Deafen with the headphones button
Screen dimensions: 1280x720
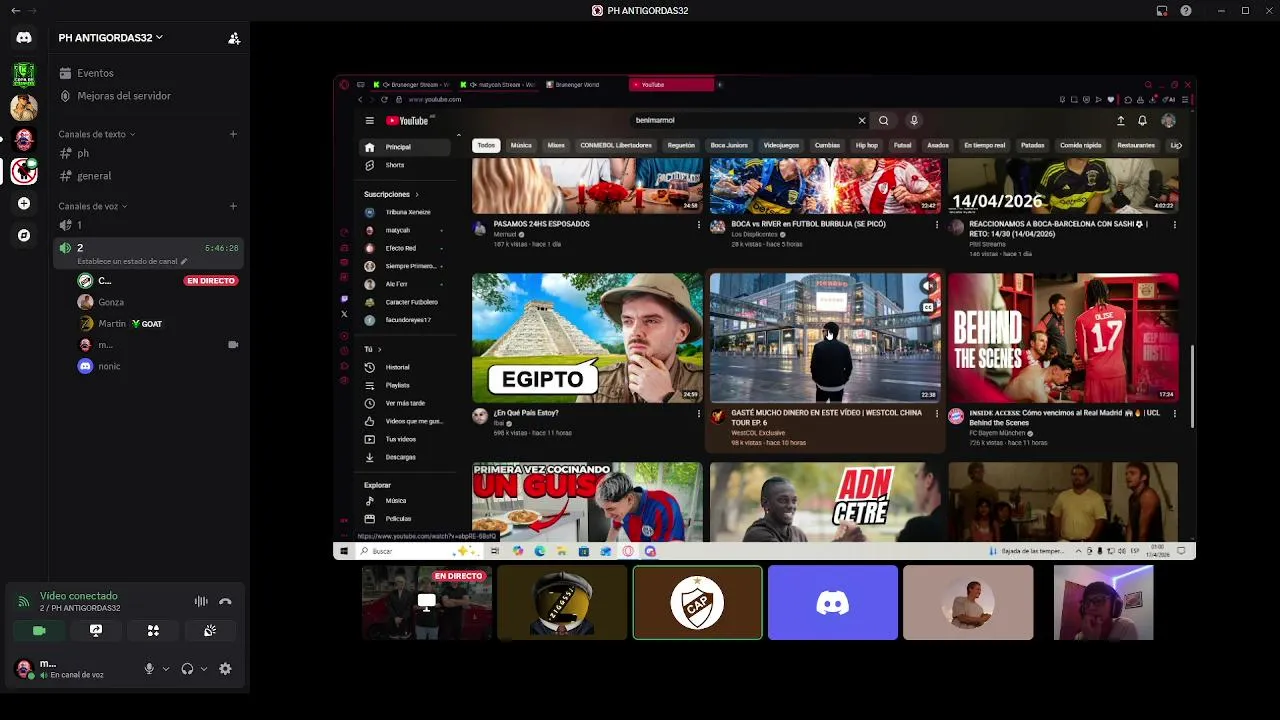(x=187, y=669)
